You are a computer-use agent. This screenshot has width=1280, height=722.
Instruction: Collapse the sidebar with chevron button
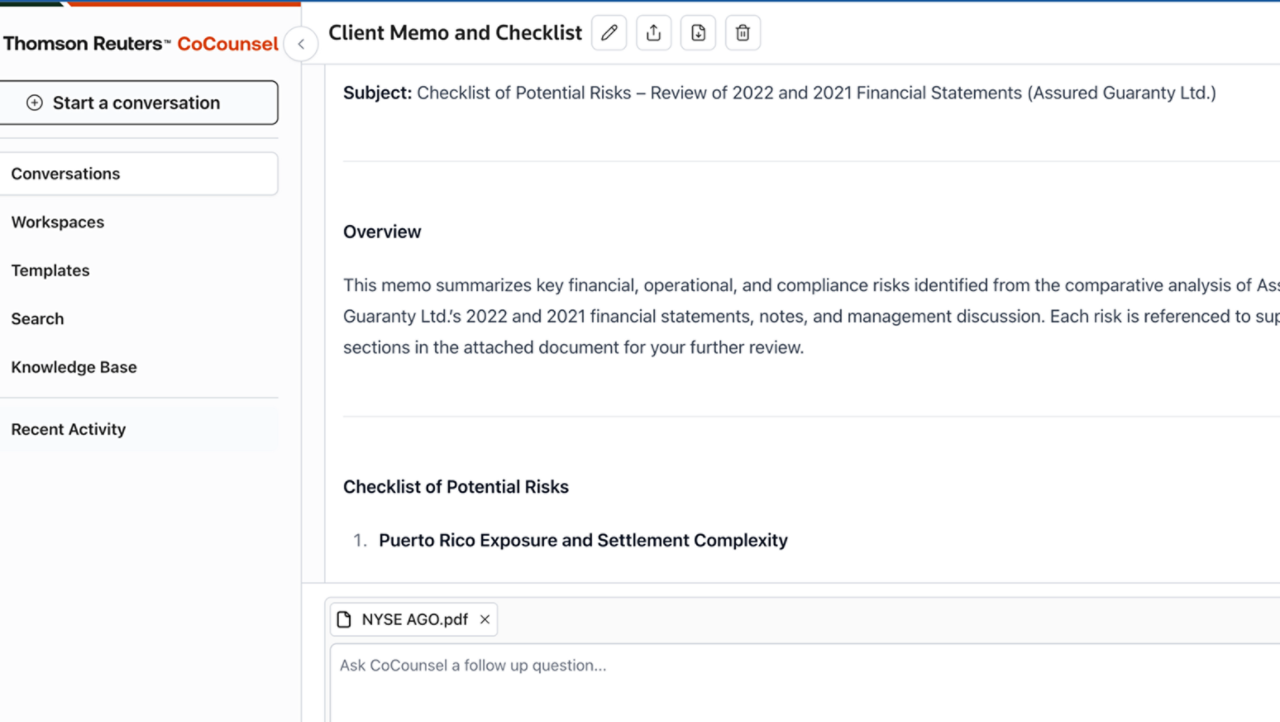coord(301,44)
